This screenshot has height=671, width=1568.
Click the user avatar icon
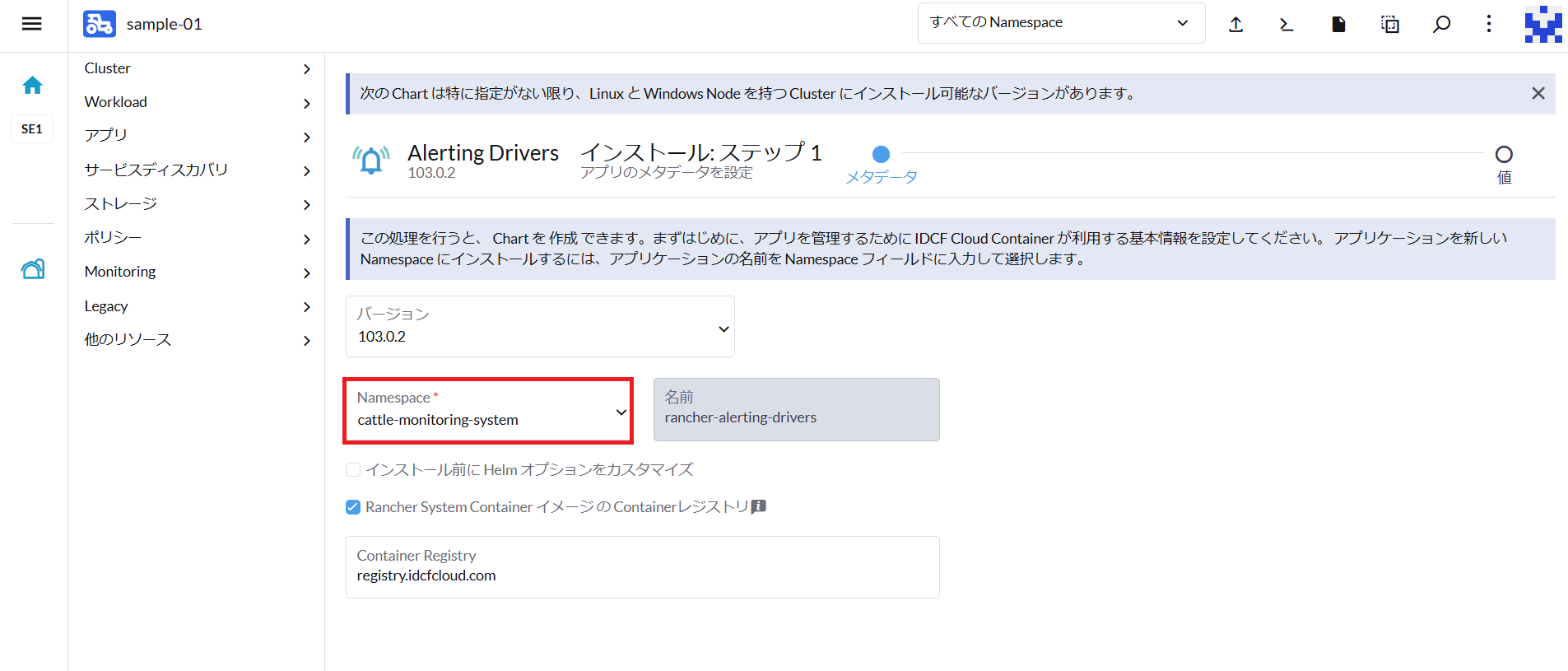(1542, 24)
